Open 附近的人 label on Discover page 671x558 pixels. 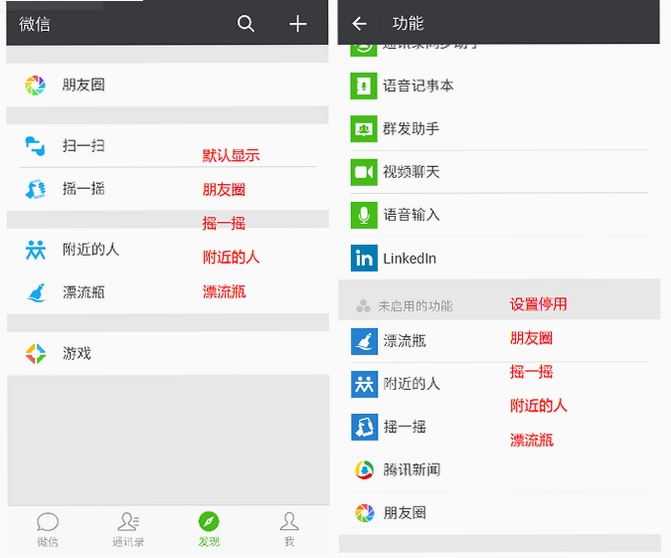91,249
